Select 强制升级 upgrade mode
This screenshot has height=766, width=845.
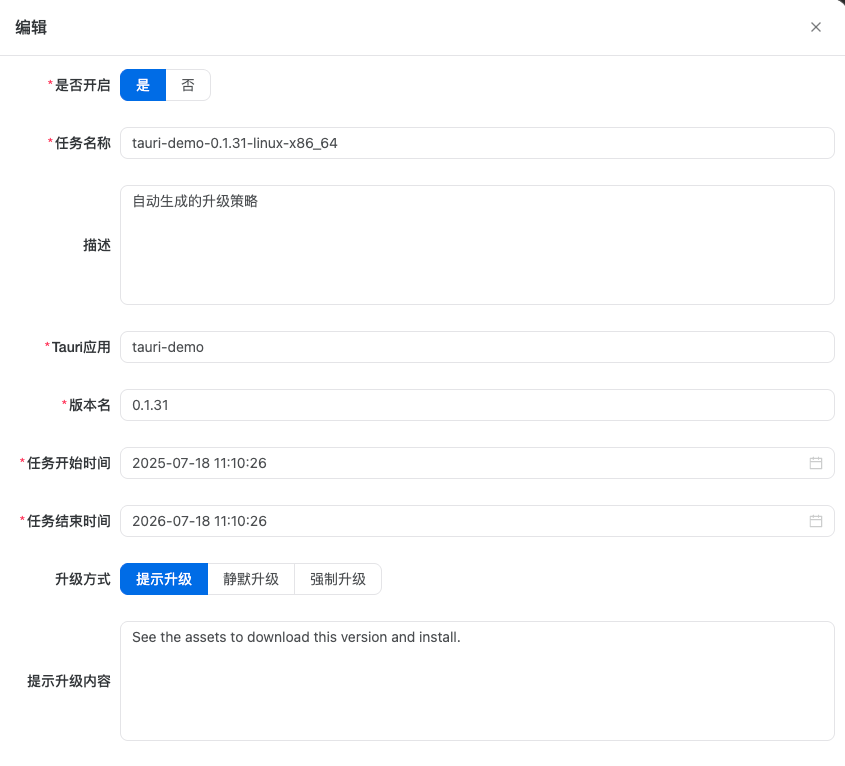coord(338,579)
